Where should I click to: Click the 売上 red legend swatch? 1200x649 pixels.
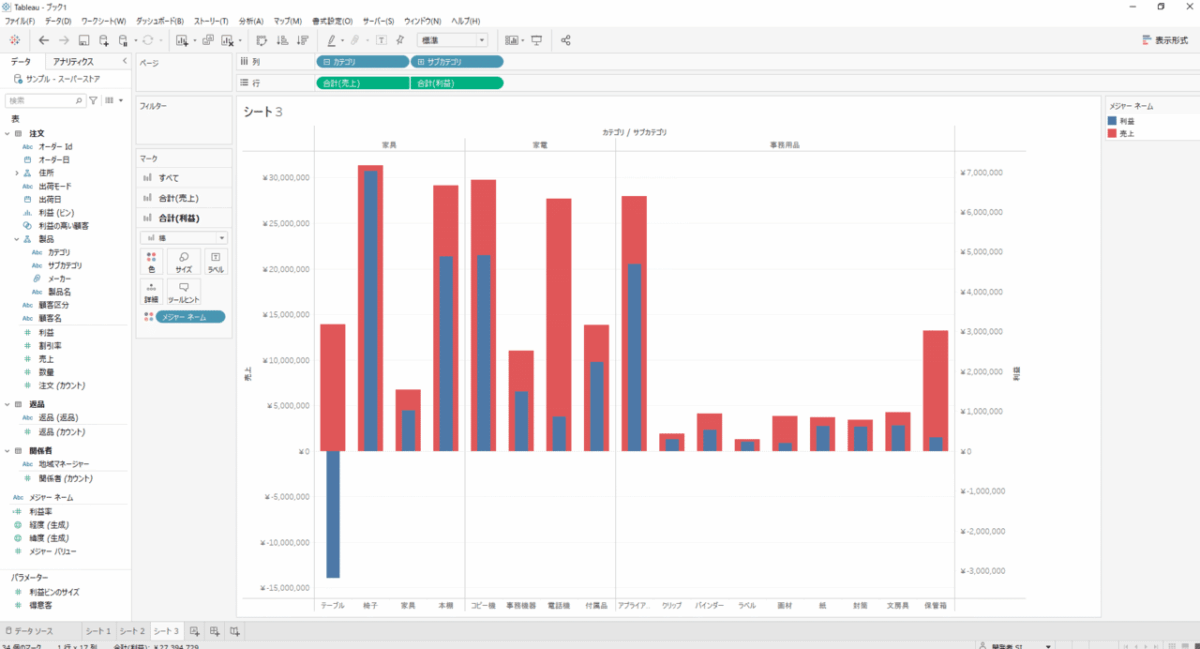tap(1113, 132)
